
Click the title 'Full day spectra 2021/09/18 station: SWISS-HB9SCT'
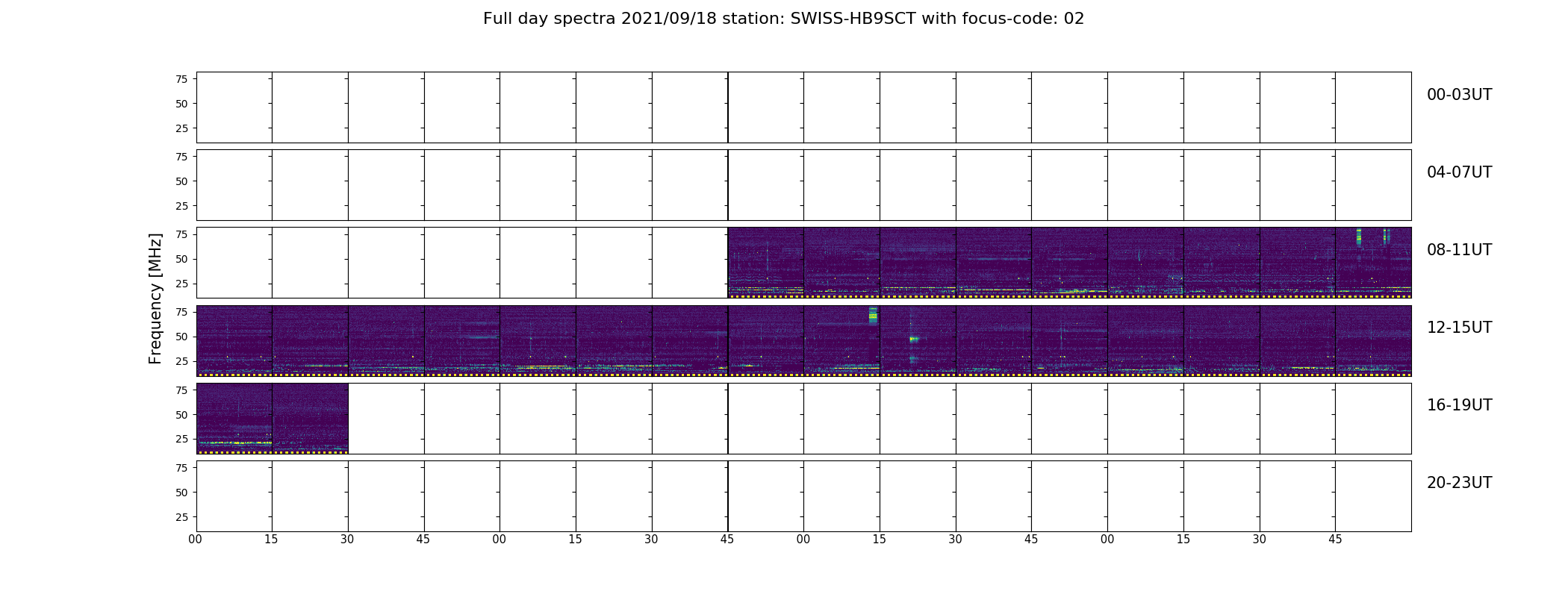(699, 19)
